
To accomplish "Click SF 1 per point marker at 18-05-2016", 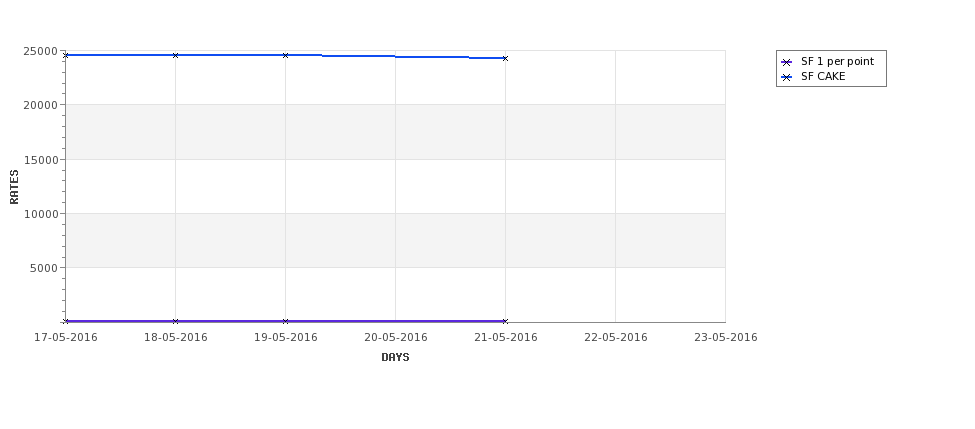I will pos(175,321).
